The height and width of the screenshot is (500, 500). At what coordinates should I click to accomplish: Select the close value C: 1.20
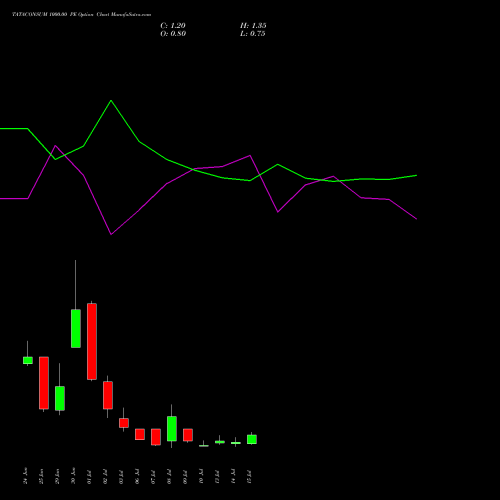(x=173, y=26)
